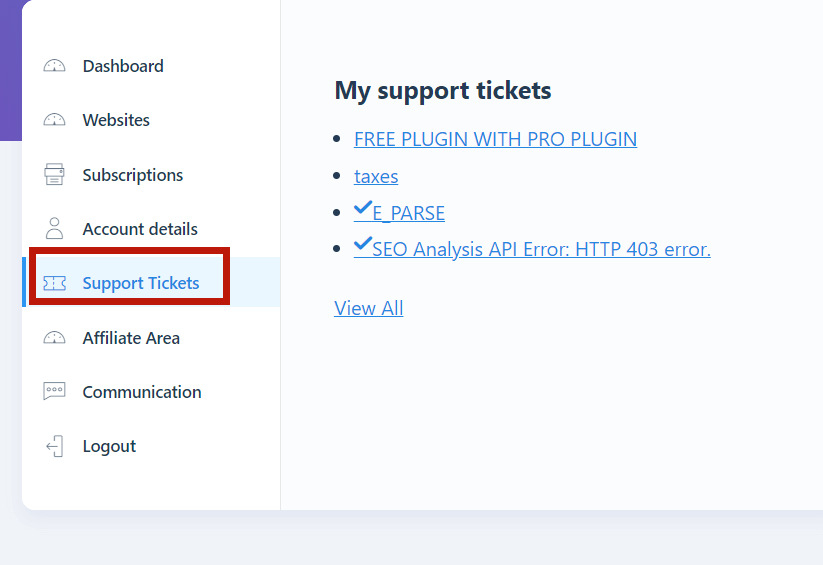Click the Dashboard gauge icon
823x565 pixels.
[x=54, y=66]
